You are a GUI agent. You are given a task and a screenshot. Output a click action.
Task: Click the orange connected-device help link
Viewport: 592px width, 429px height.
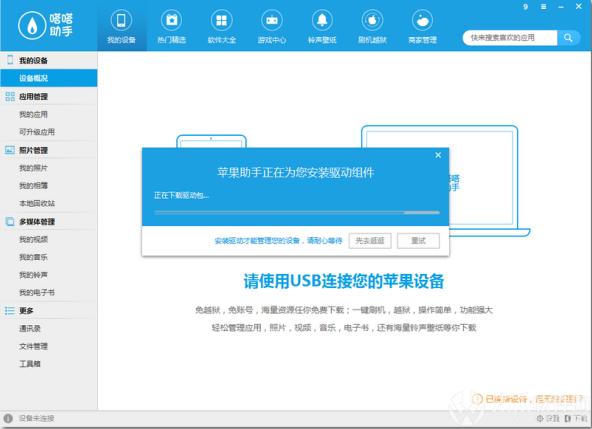(528, 399)
